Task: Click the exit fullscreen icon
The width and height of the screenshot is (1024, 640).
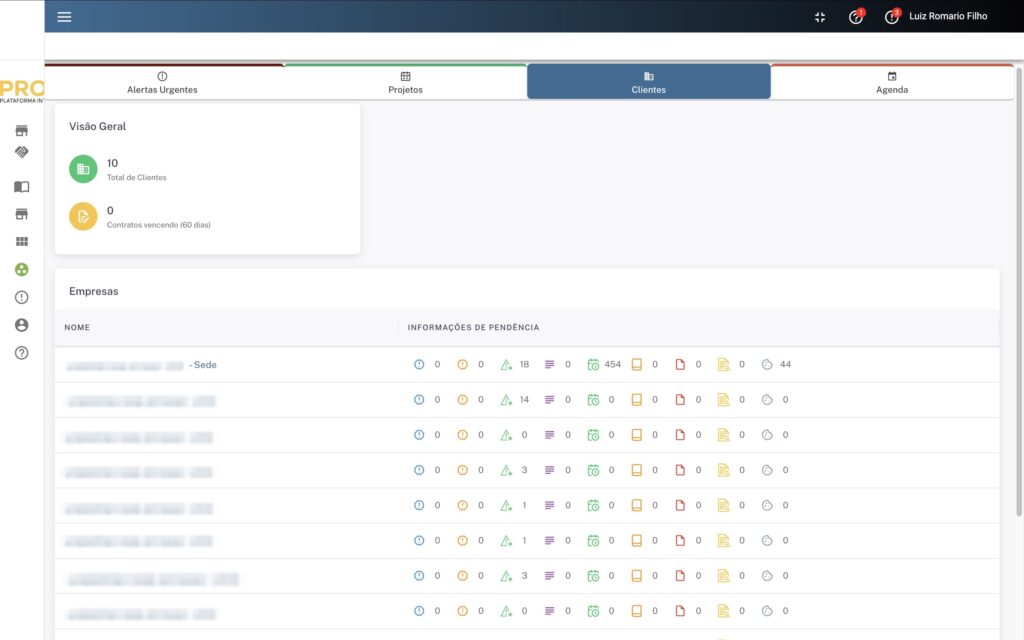Action: click(820, 17)
